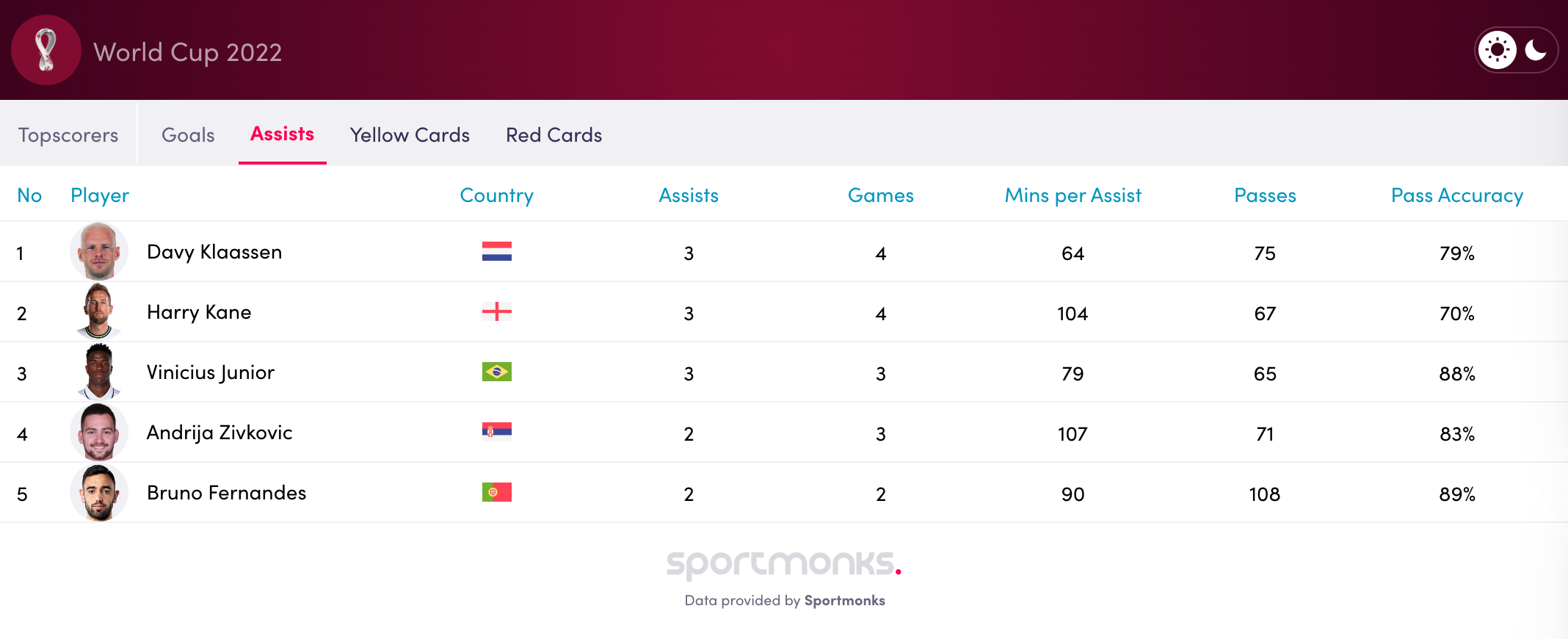Viewport: 1568px width, 639px height.
Task: Click the World Cup 2022 trophy logo
Action: (x=46, y=50)
